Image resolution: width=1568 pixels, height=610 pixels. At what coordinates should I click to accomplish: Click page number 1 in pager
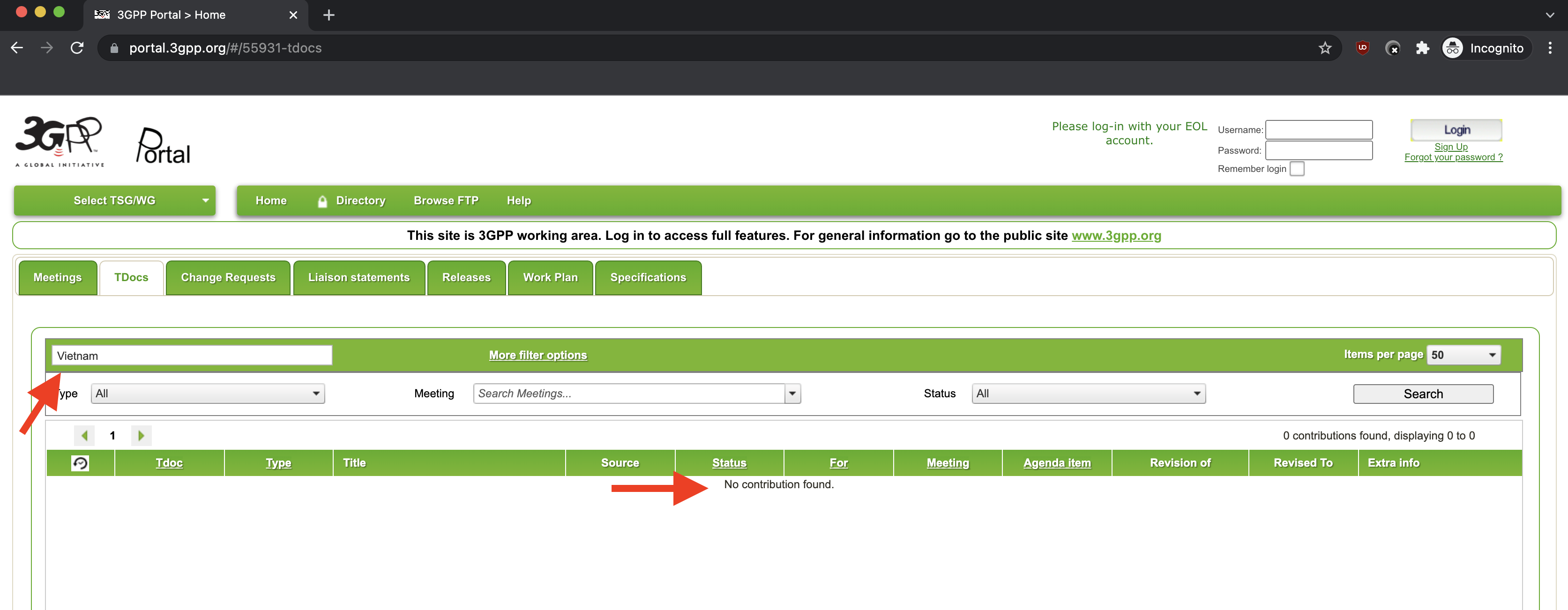click(112, 435)
